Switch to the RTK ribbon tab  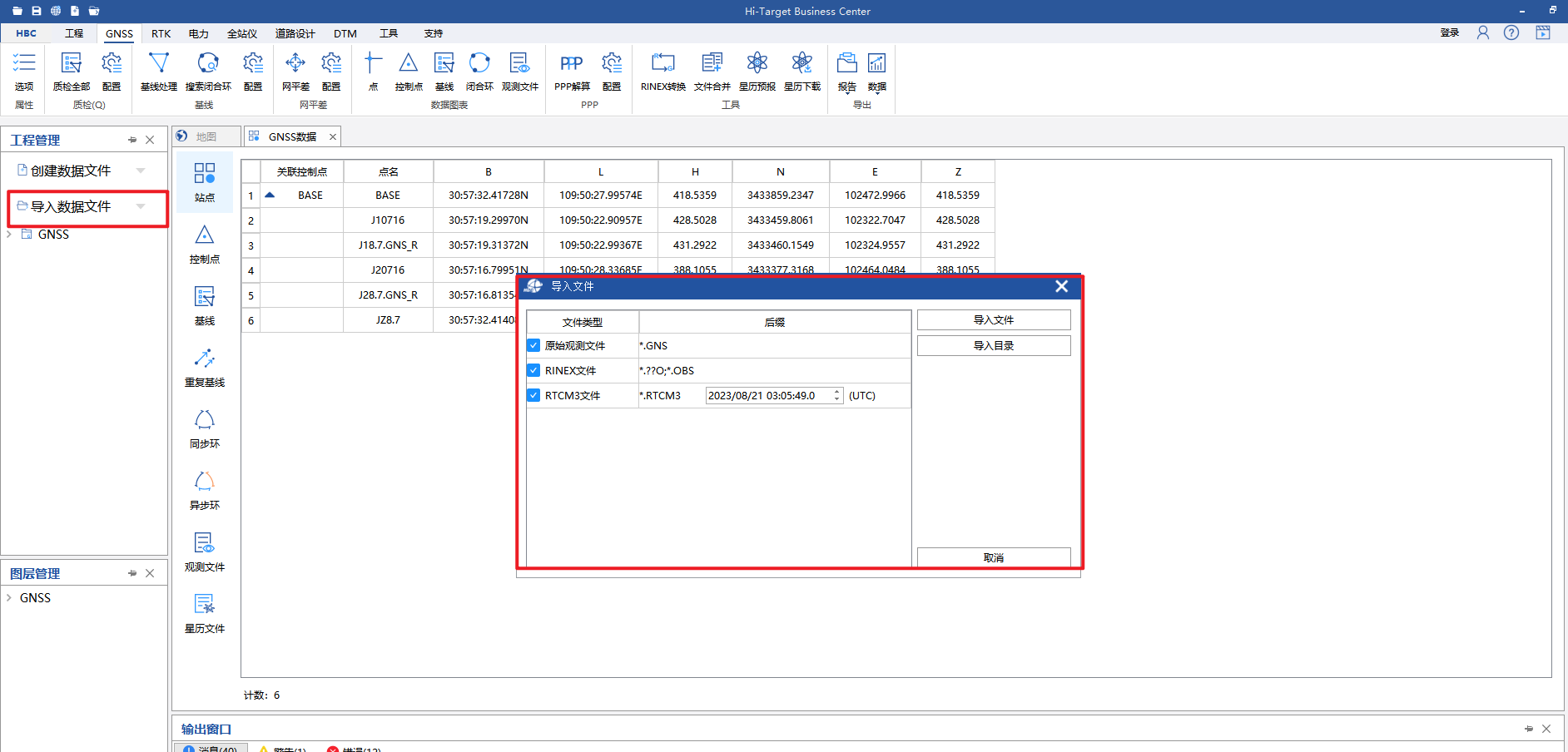(161, 34)
